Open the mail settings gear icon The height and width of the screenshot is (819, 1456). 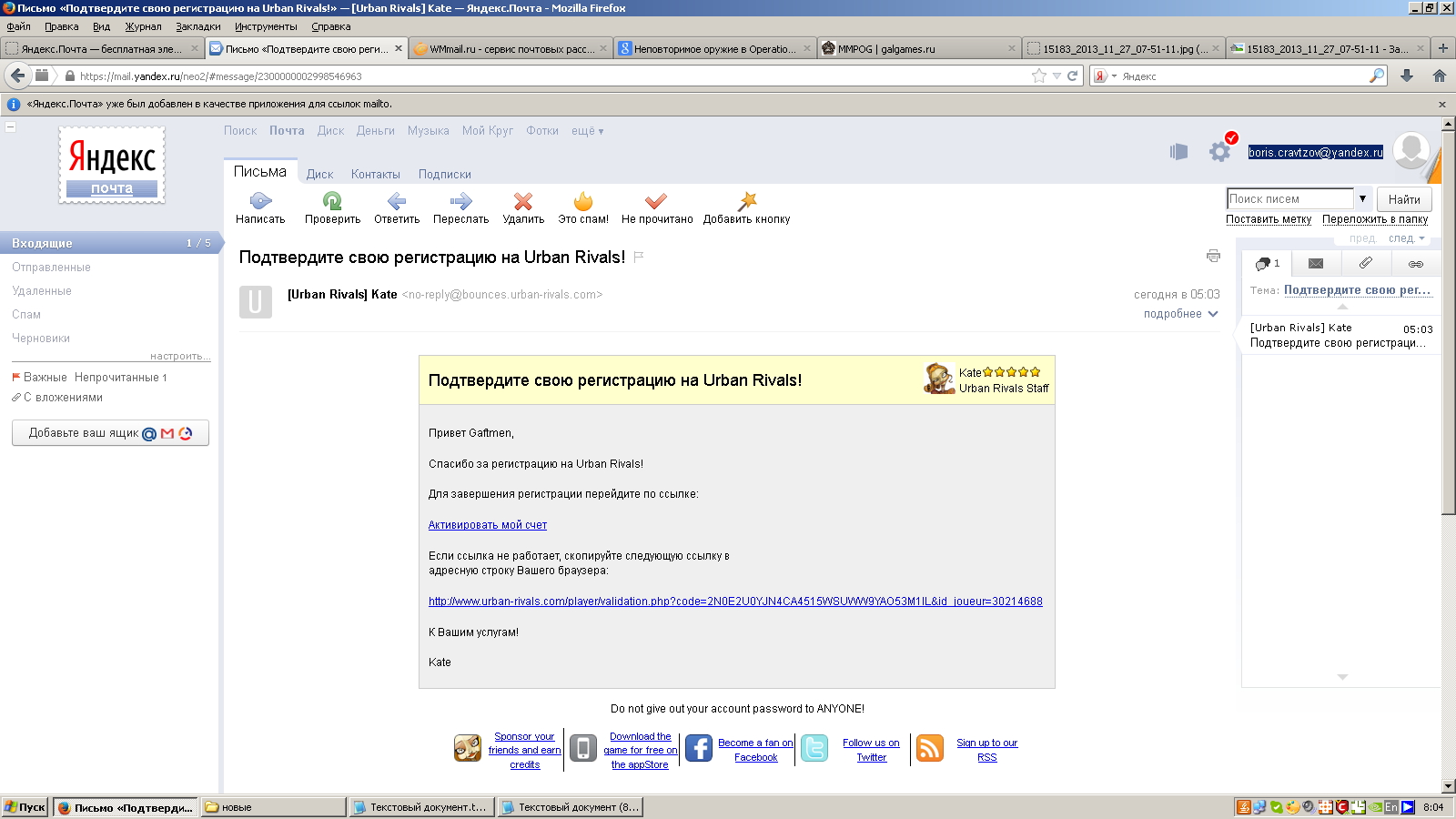tap(1219, 151)
